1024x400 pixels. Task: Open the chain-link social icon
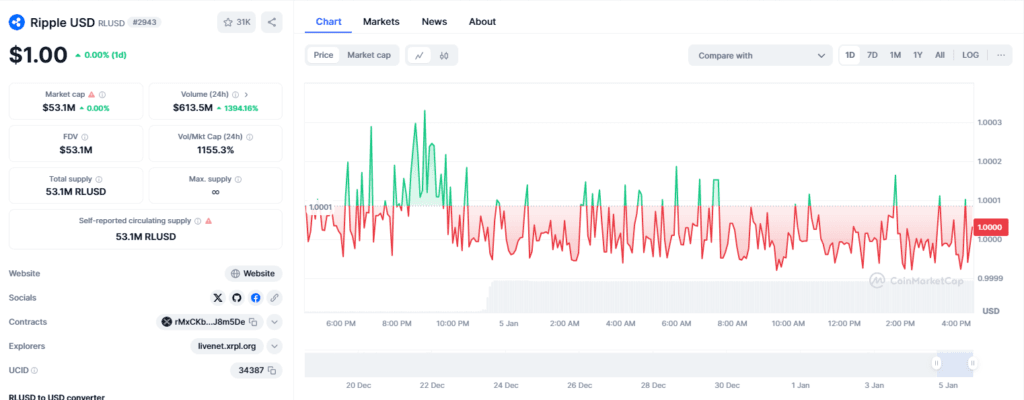(x=274, y=297)
